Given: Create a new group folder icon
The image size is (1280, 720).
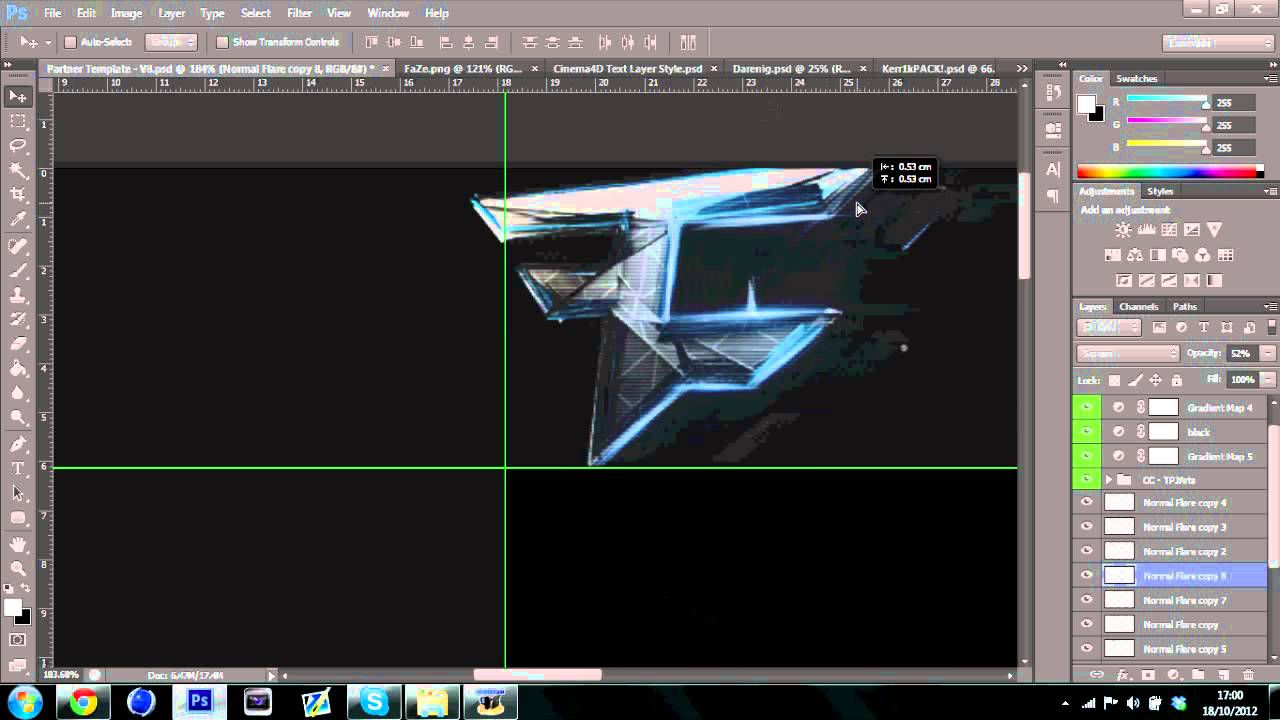Looking at the screenshot, I should coord(1198,676).
